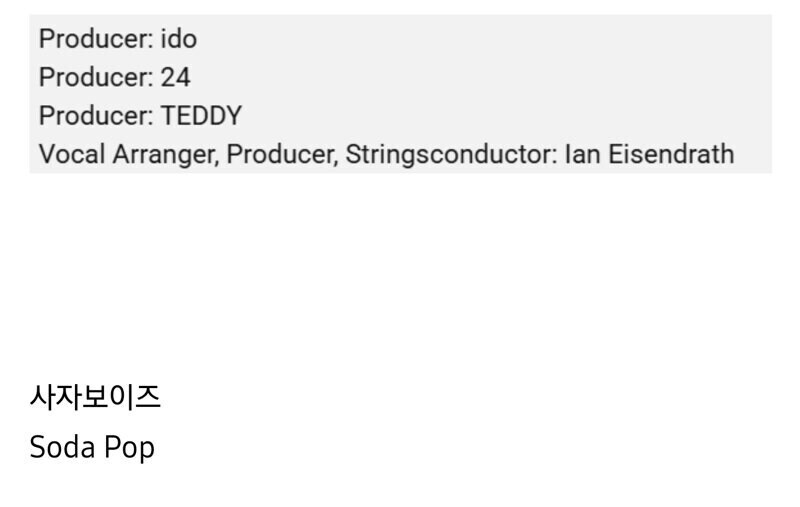This screenshot has height=507, width=800.
Task: Select the "Stringsconductor" role word
Action: (452, 155)
